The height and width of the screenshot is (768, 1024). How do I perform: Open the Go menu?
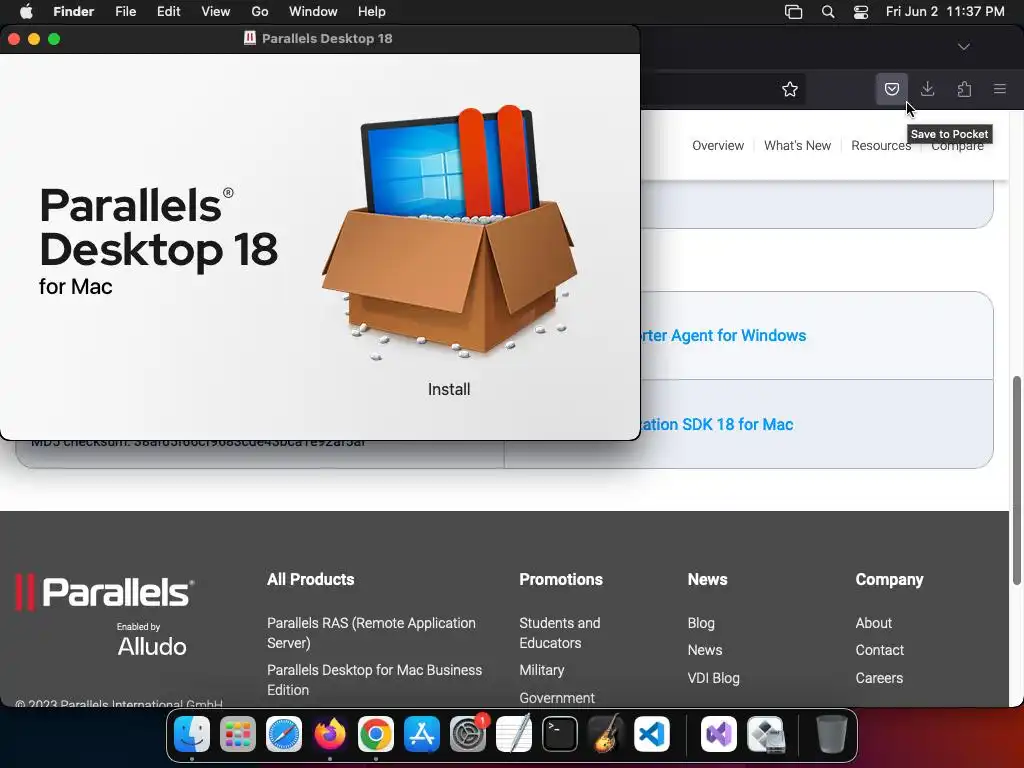[x=259, y=12]
